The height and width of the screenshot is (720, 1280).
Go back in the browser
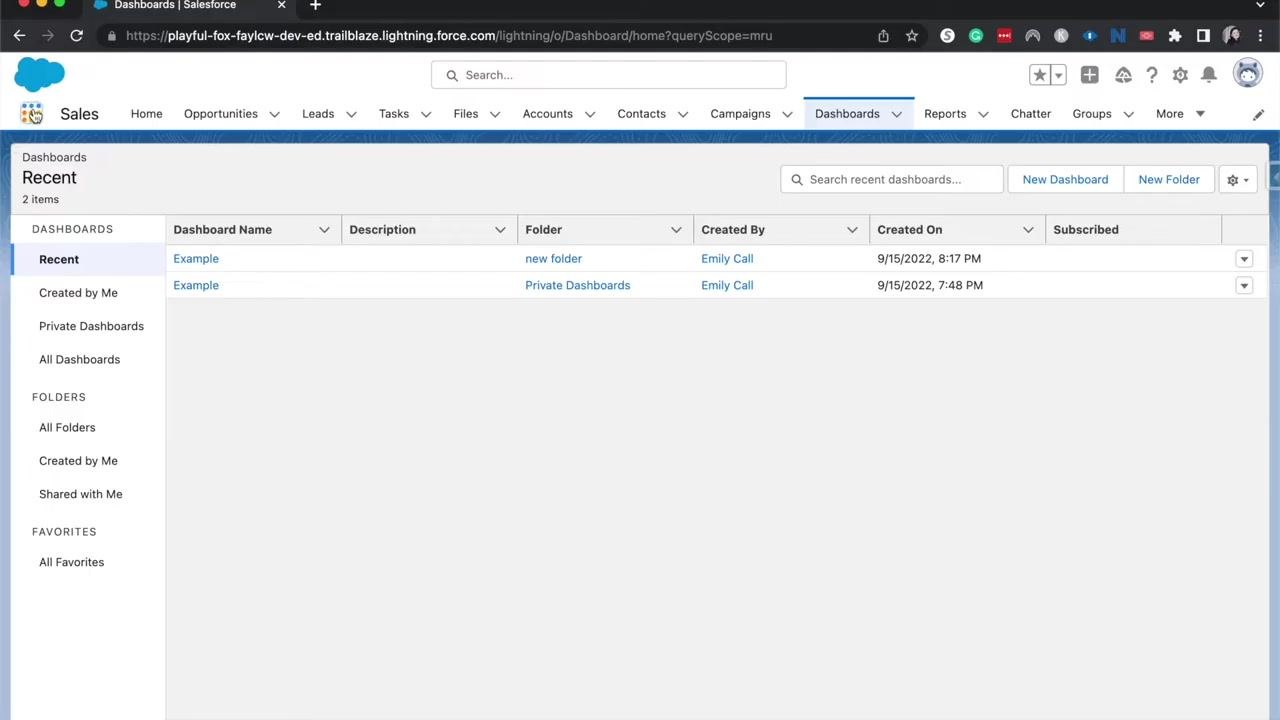click(x=19, y=36)
